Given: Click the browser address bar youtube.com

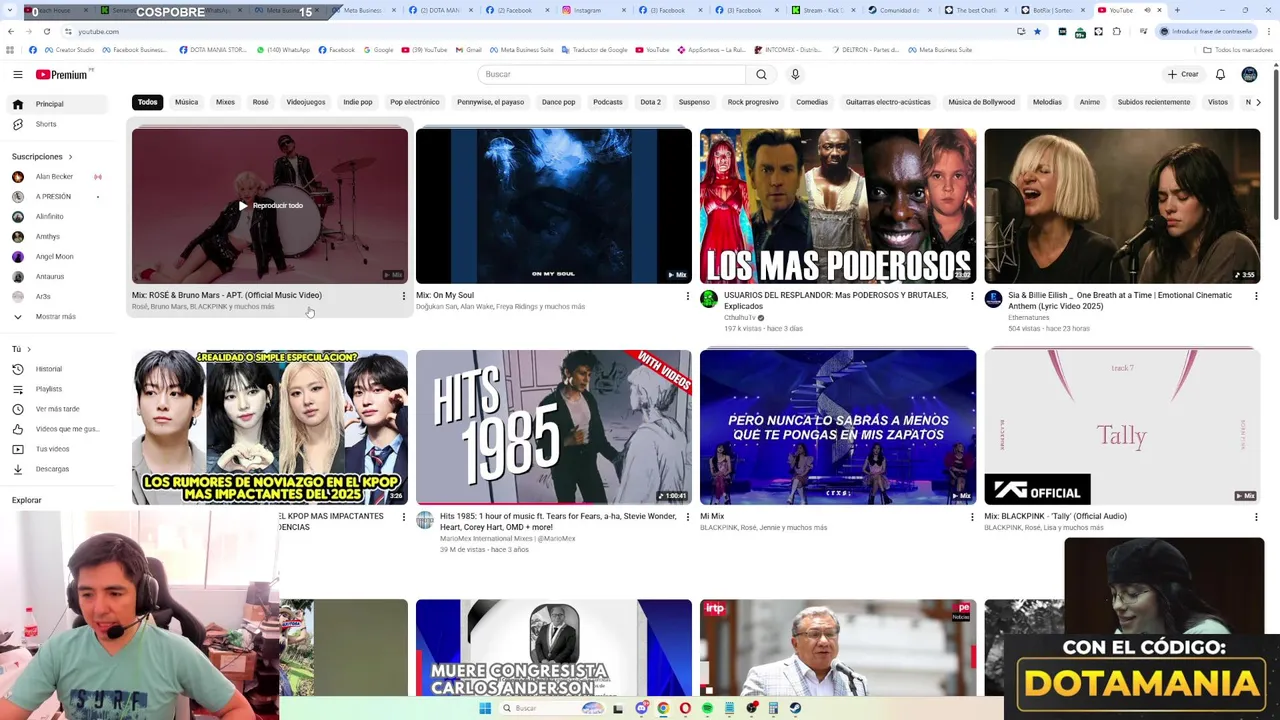Looking at the screenshot, I should click(540, 31).
